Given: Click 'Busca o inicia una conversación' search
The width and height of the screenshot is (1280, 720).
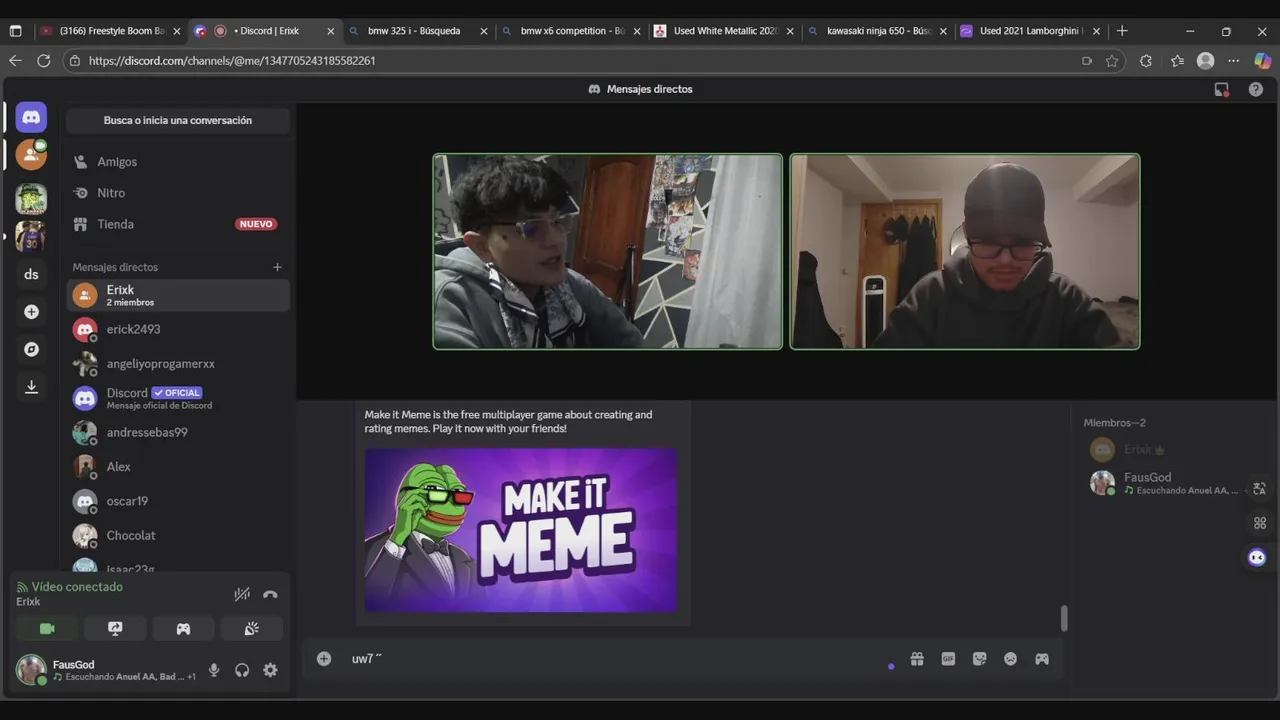Looking at the screenshot, I should pyautogui.click(x=178, y=121).
